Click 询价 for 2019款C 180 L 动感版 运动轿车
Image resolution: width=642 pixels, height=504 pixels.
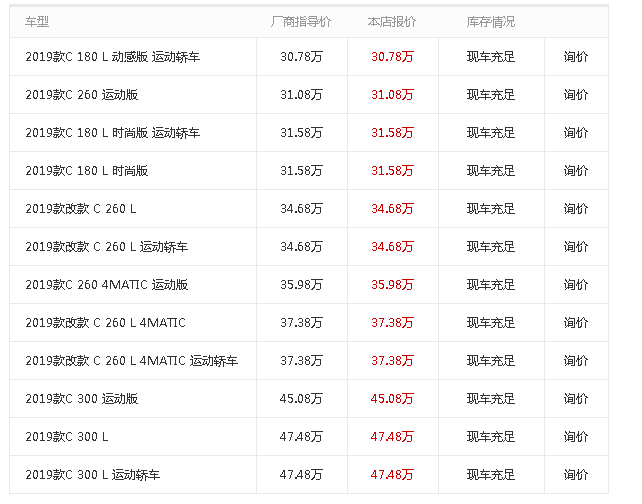tap(576, 57)
